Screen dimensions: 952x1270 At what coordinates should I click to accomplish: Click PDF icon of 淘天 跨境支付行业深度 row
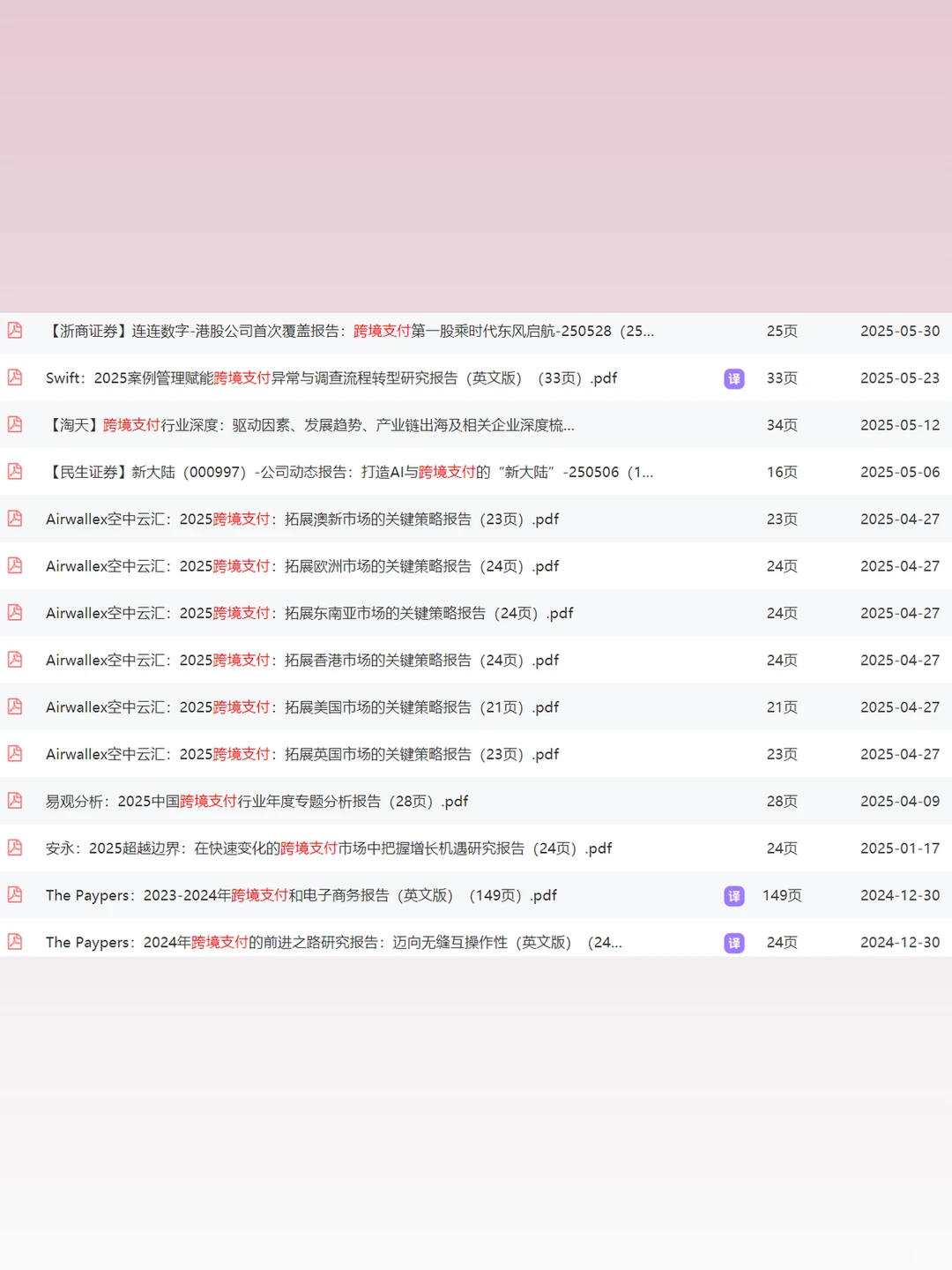point(15,424)
